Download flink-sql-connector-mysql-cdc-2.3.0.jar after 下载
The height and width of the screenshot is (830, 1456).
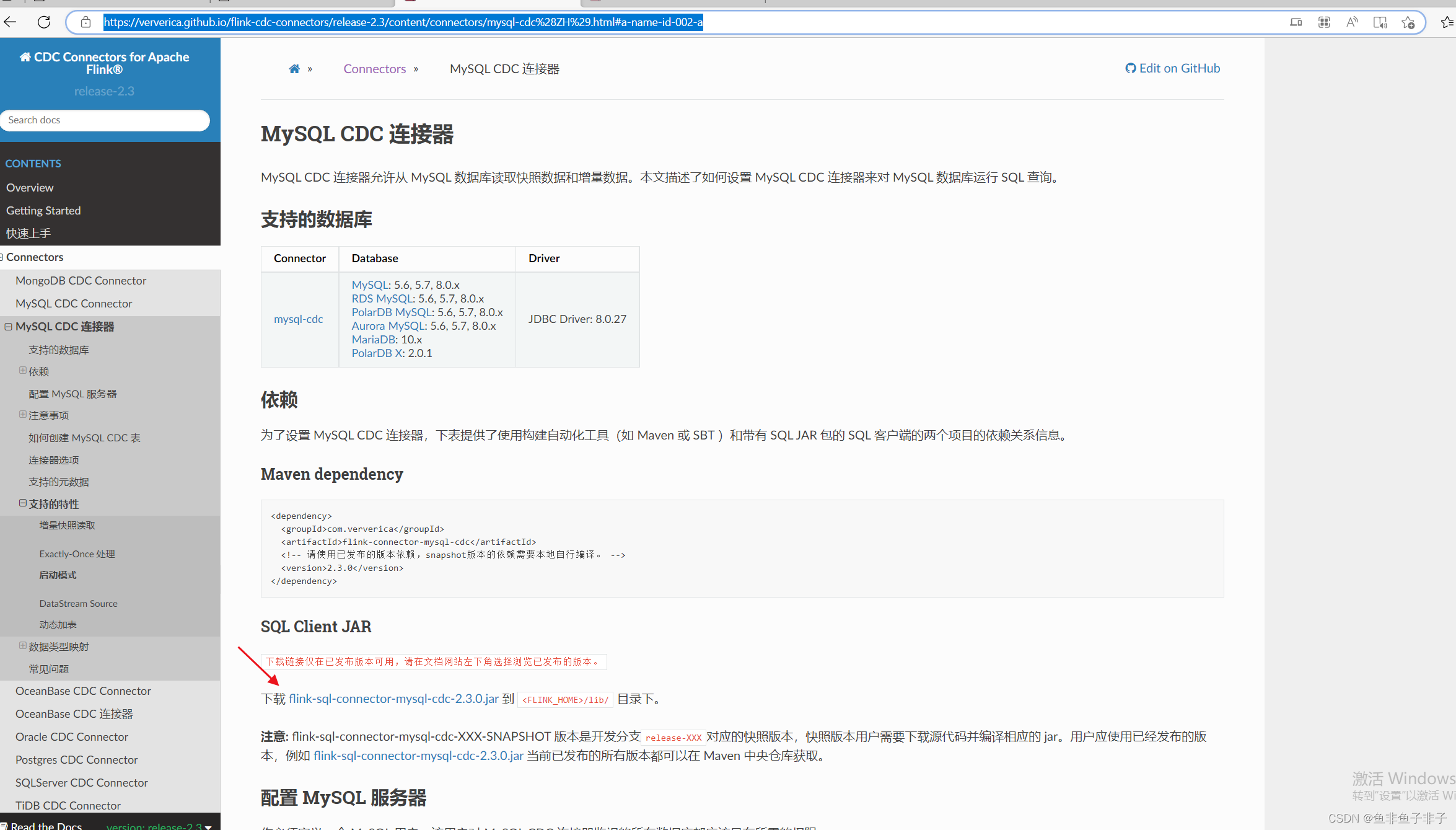point(393,699)
